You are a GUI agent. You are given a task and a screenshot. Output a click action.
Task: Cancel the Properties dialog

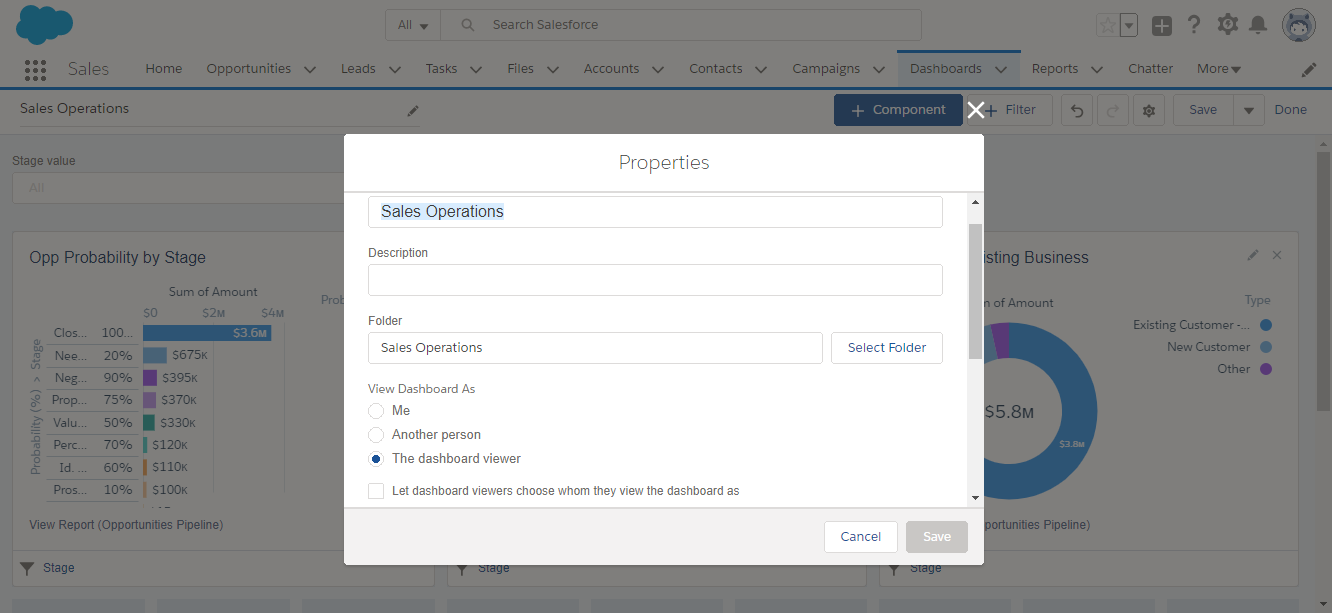(860, 537)
